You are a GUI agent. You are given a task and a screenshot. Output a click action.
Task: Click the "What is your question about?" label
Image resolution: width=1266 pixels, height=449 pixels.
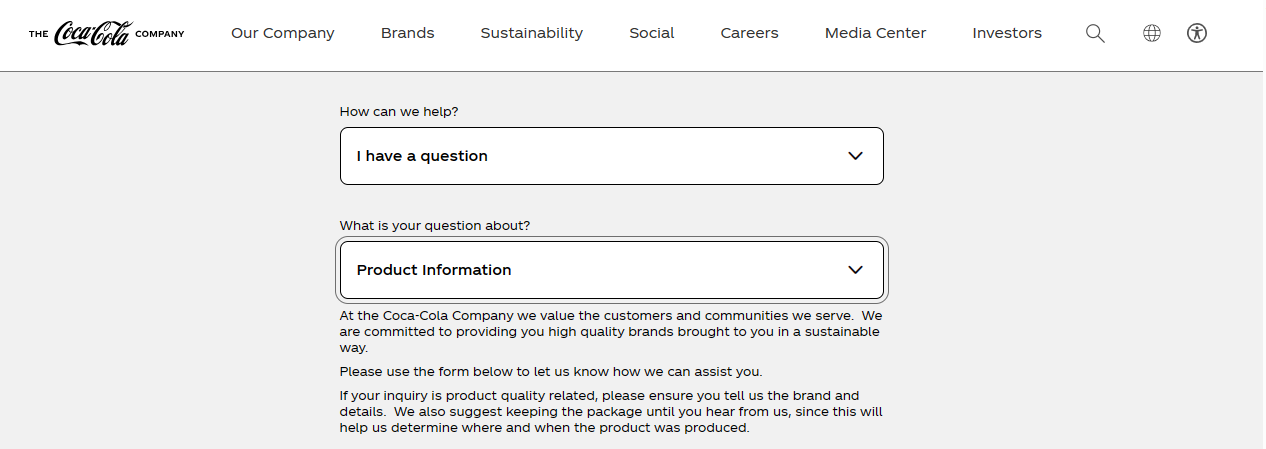coord(435,226)
